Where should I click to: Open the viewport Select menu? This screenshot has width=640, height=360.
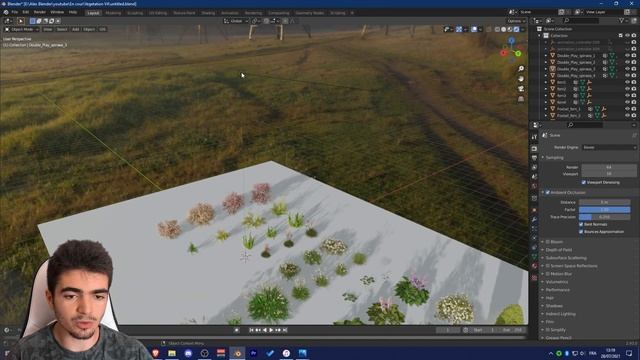point(62,29)
